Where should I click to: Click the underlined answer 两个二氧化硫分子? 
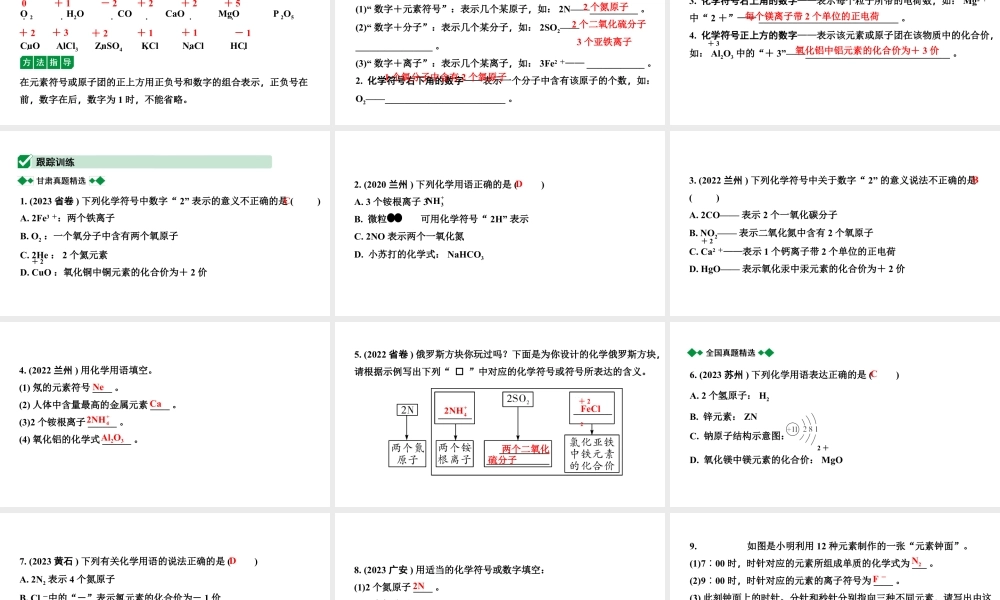tap(522, 451)
